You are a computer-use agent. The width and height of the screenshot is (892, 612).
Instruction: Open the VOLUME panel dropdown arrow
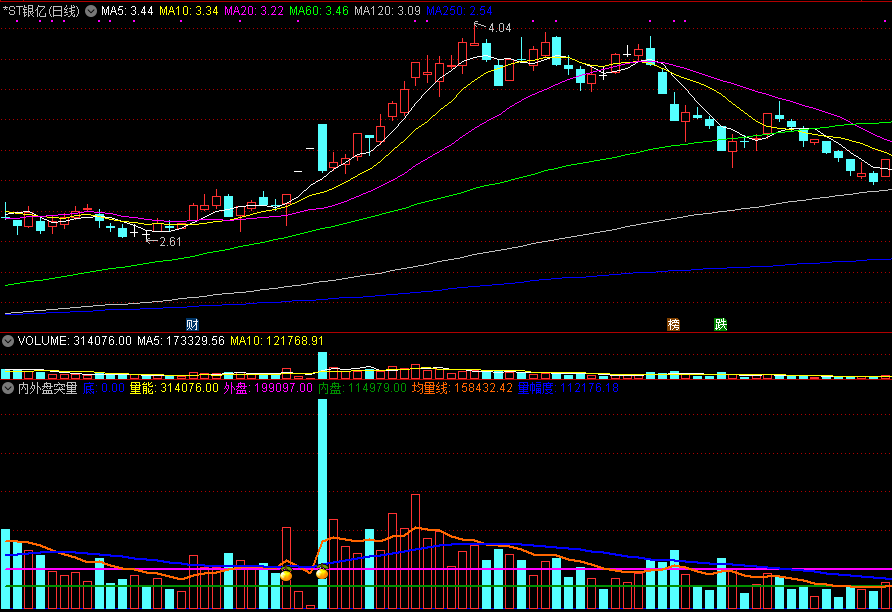(8, 341)
